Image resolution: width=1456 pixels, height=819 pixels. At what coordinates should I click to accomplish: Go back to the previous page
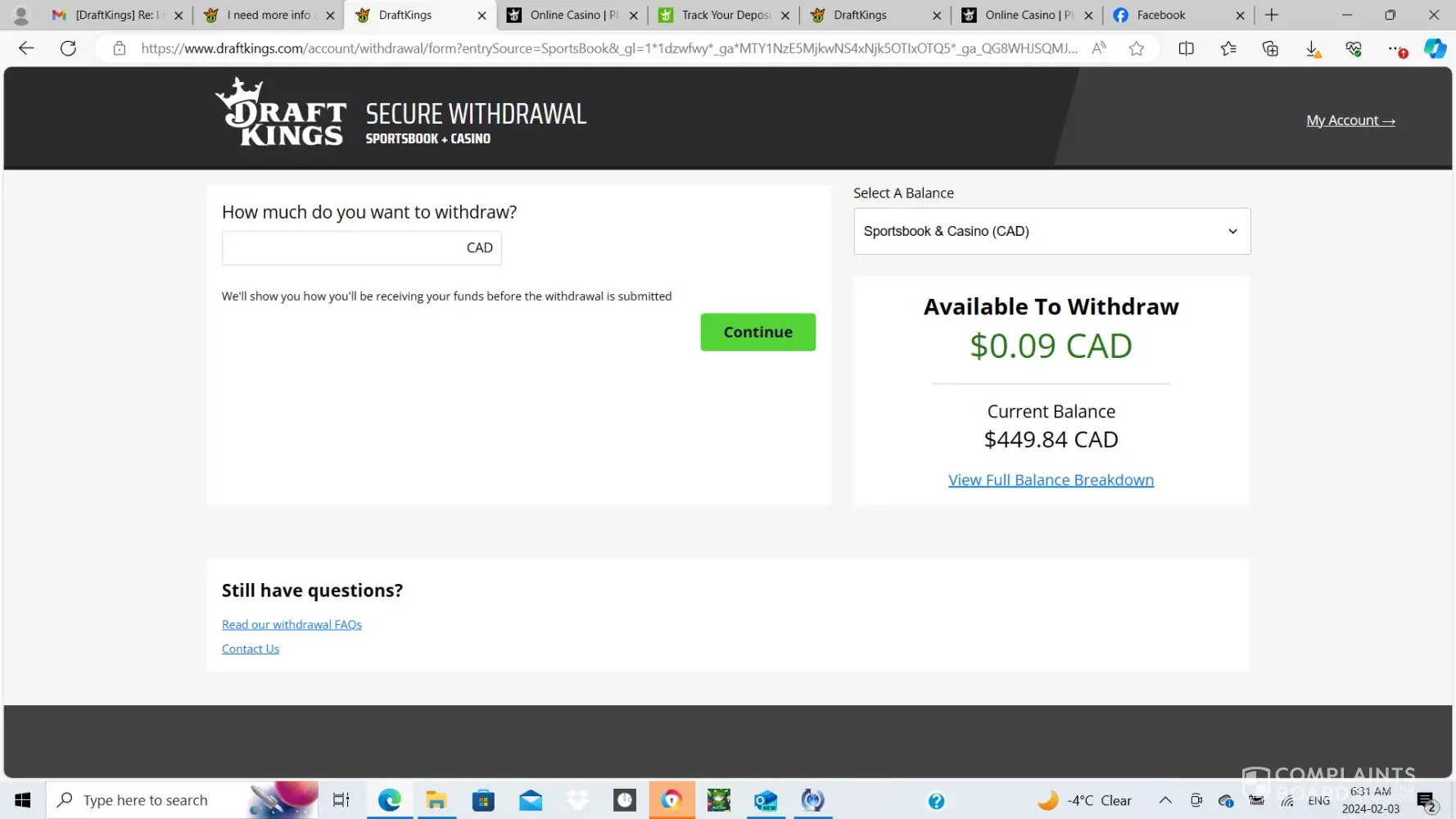click(x=26, y=48)
